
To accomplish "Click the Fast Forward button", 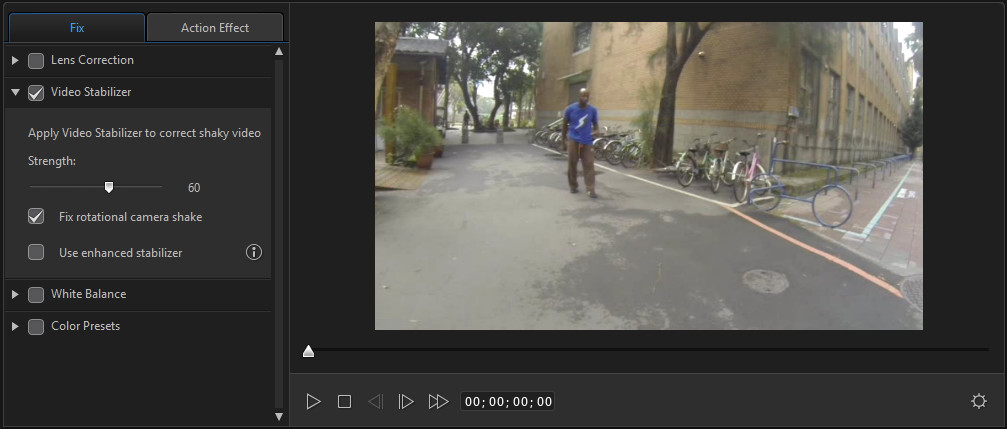I will pyautogui.click(x=438, y=401).
